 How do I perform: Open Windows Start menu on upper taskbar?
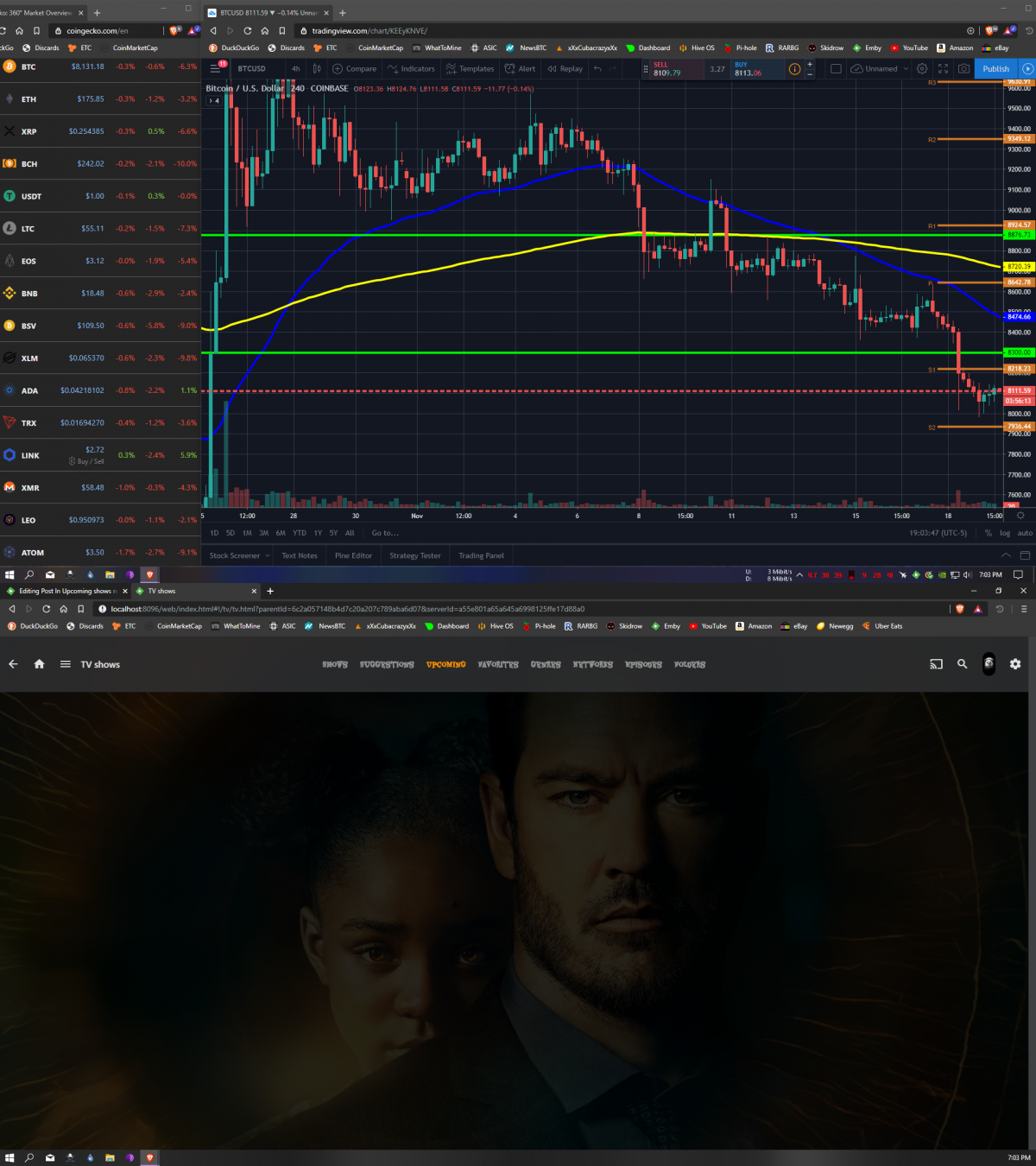[x=10, y=574]
